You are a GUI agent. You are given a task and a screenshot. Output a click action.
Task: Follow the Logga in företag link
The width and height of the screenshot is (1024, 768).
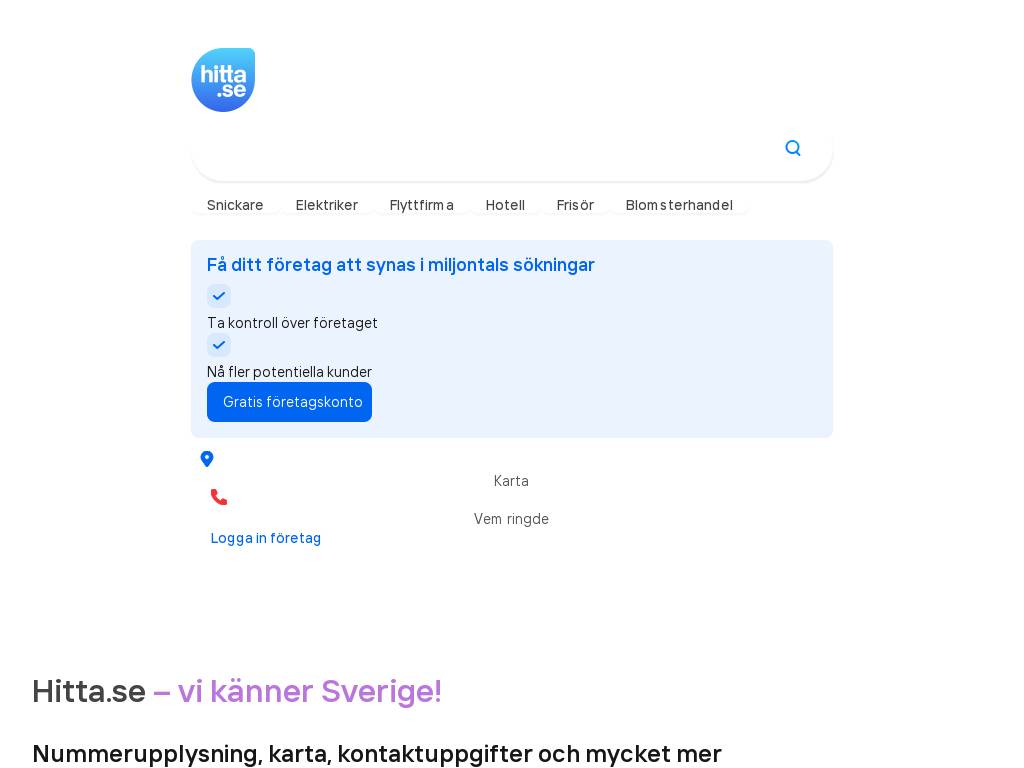click(266, 538)
